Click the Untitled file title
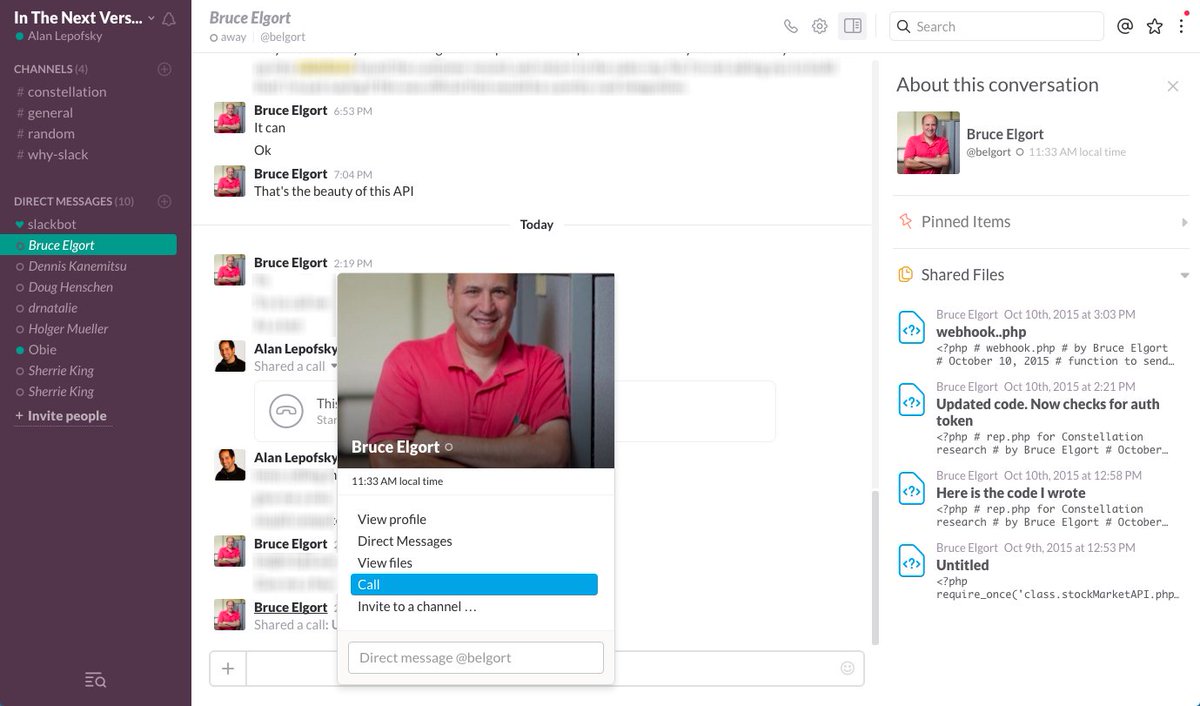Image resolution: width=1200 pixels, height=706 pixels. (962, 565)
